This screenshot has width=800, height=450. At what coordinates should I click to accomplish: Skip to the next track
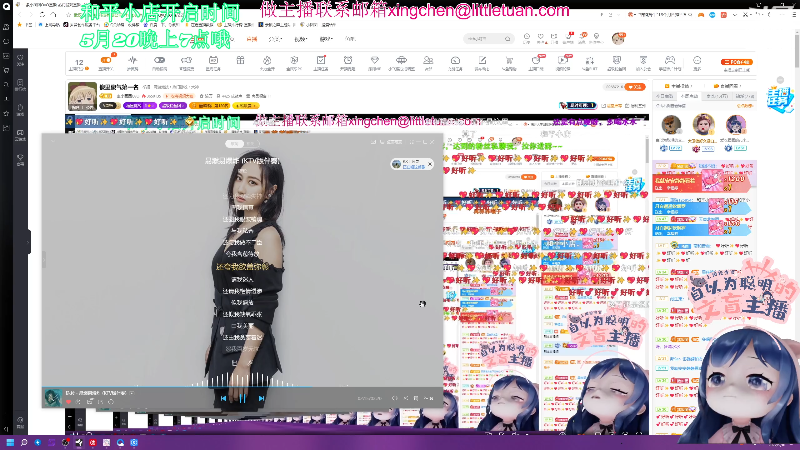coord(261,398)
